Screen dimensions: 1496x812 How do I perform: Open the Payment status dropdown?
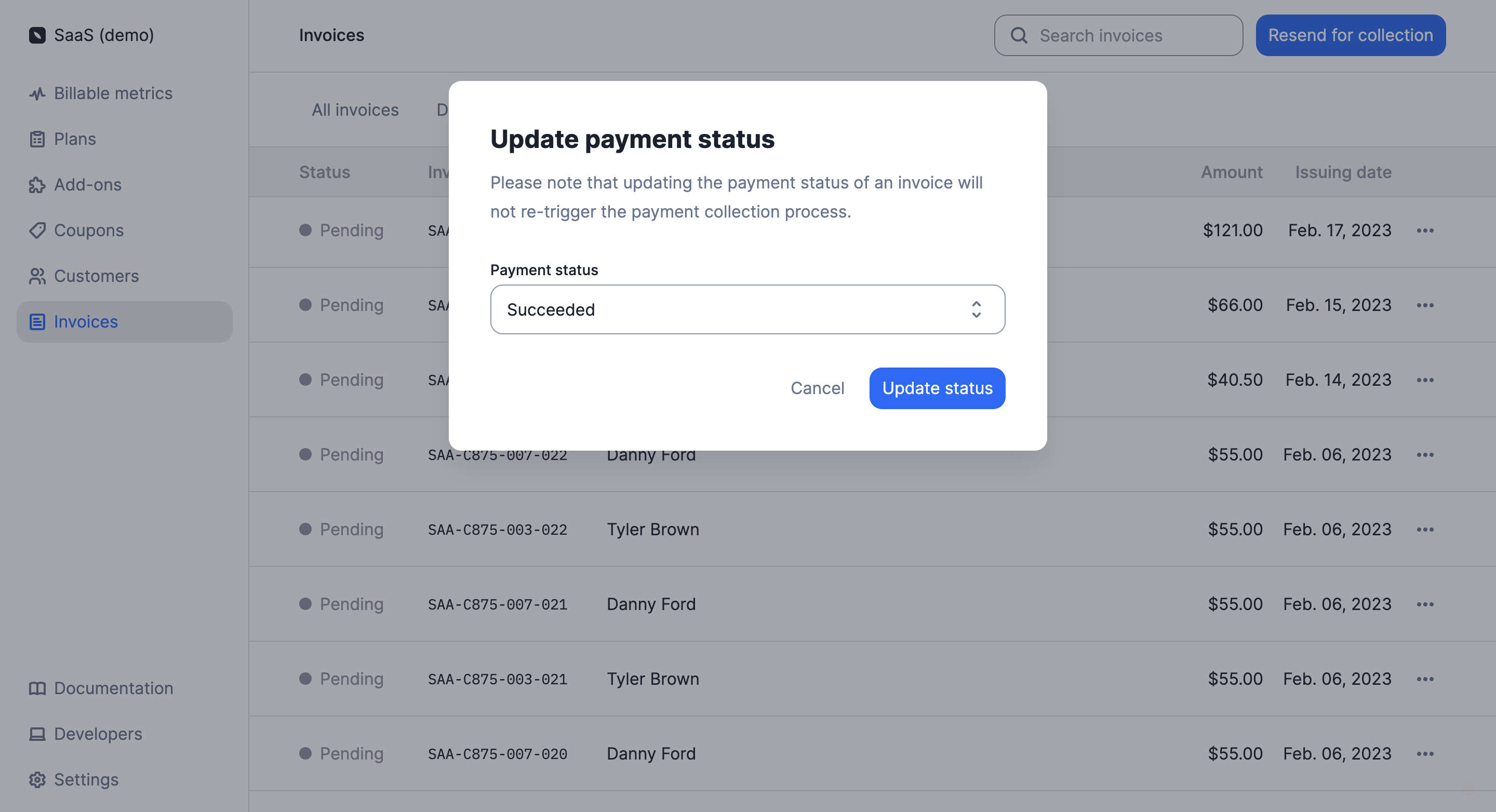(747, 309)
